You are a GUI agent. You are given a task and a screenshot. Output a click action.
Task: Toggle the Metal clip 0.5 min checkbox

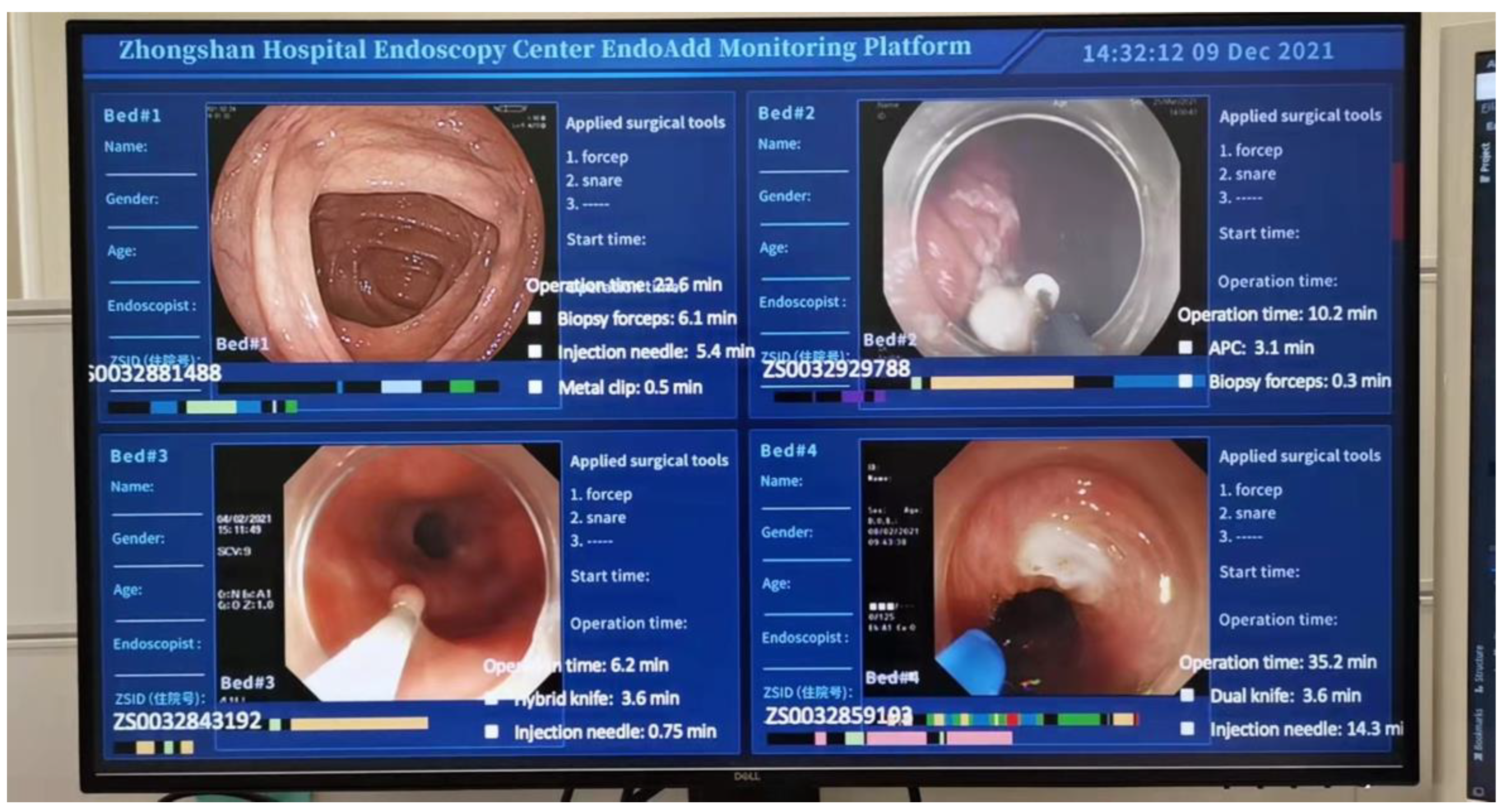point(534,387)
